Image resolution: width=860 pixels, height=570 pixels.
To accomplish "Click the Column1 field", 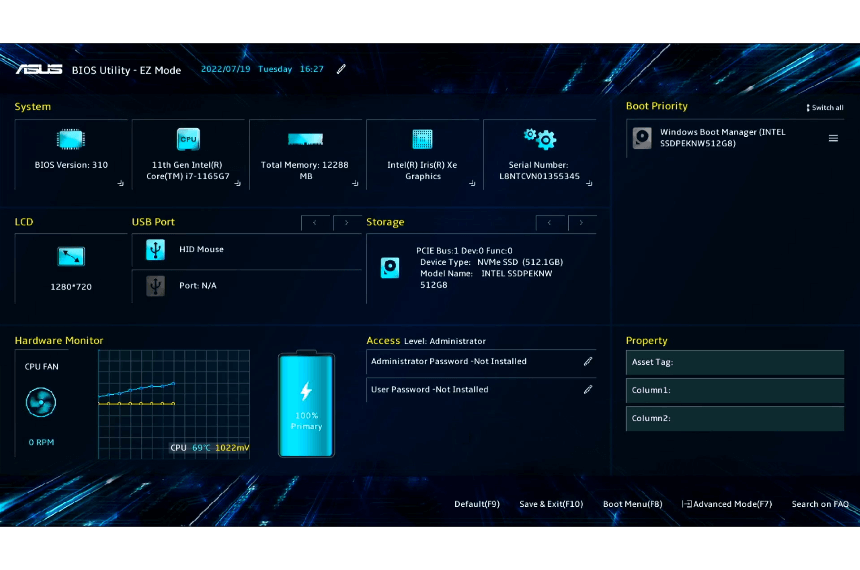I will [735, 390].
